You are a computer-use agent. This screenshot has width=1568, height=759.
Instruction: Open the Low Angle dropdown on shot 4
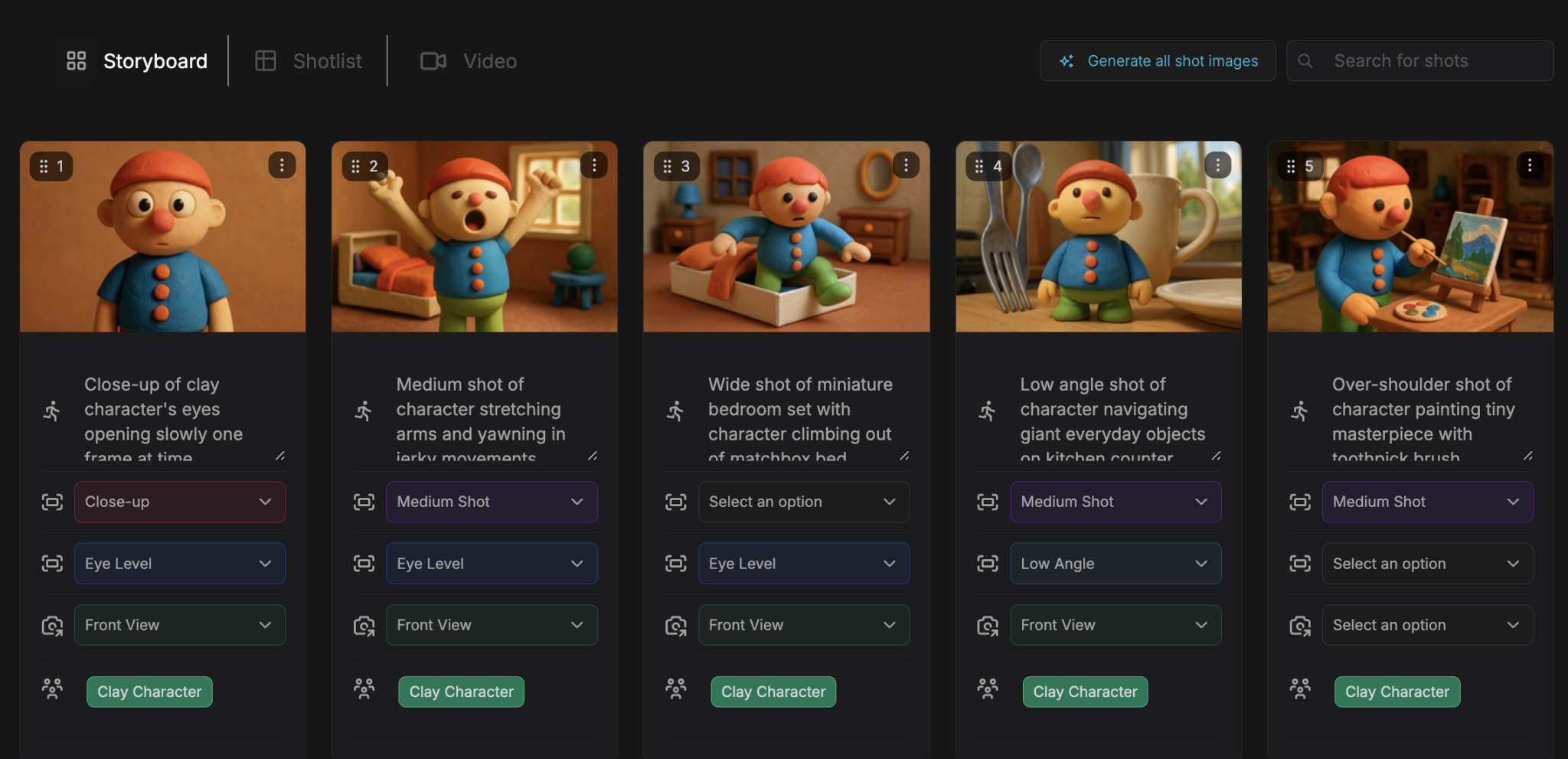coord(1115,563)
